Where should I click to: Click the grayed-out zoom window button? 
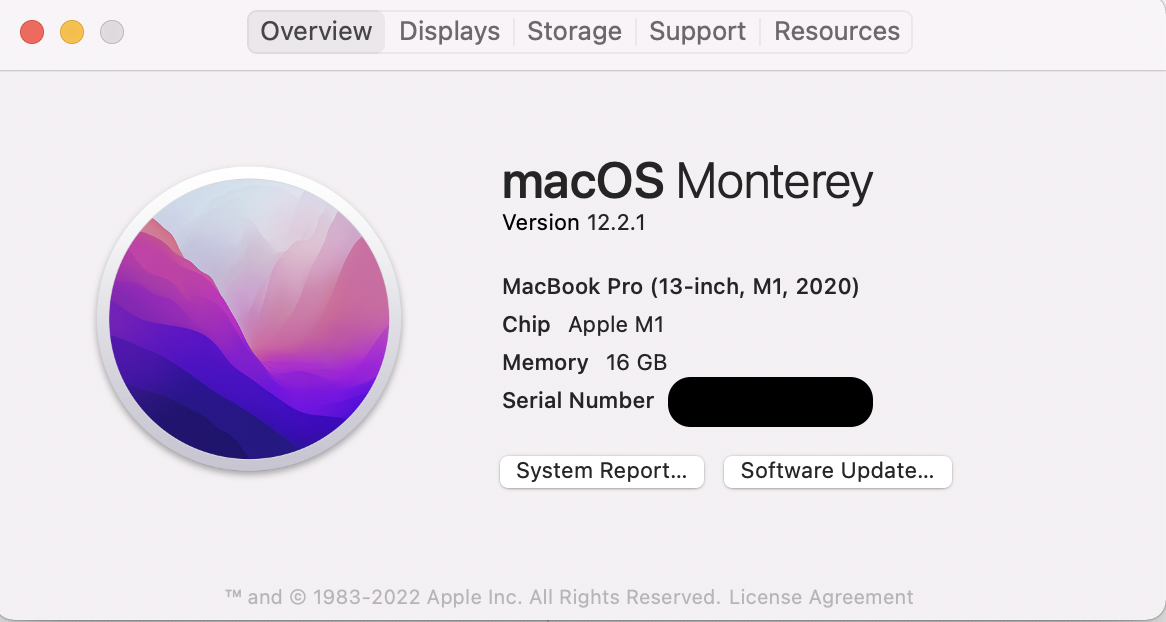click(x=112, y=32)
